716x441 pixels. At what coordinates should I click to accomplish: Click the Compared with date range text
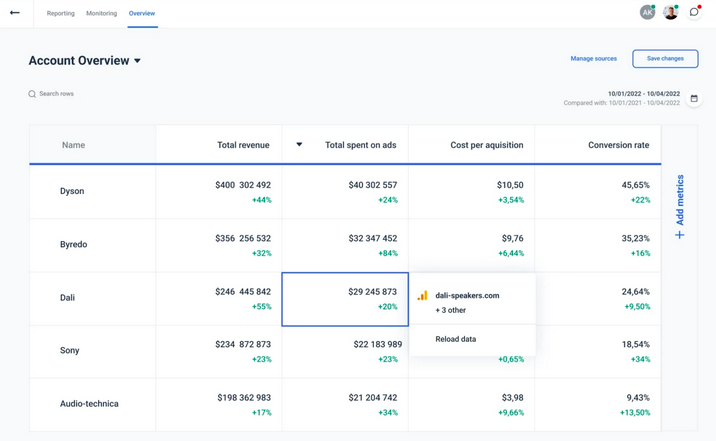tap(621, 103)
